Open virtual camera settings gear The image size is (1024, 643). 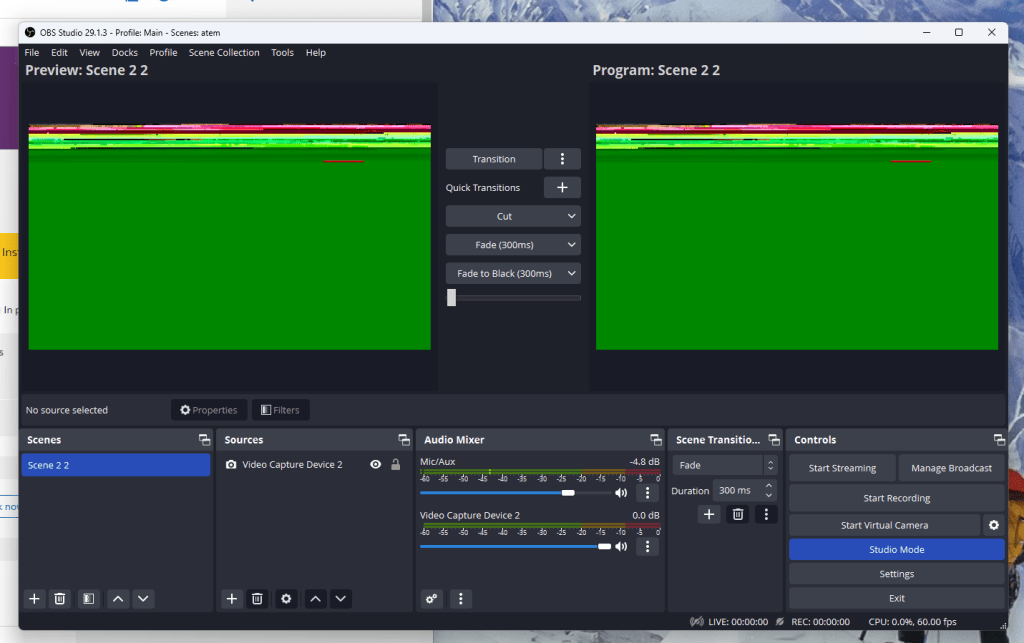point(993,525)
